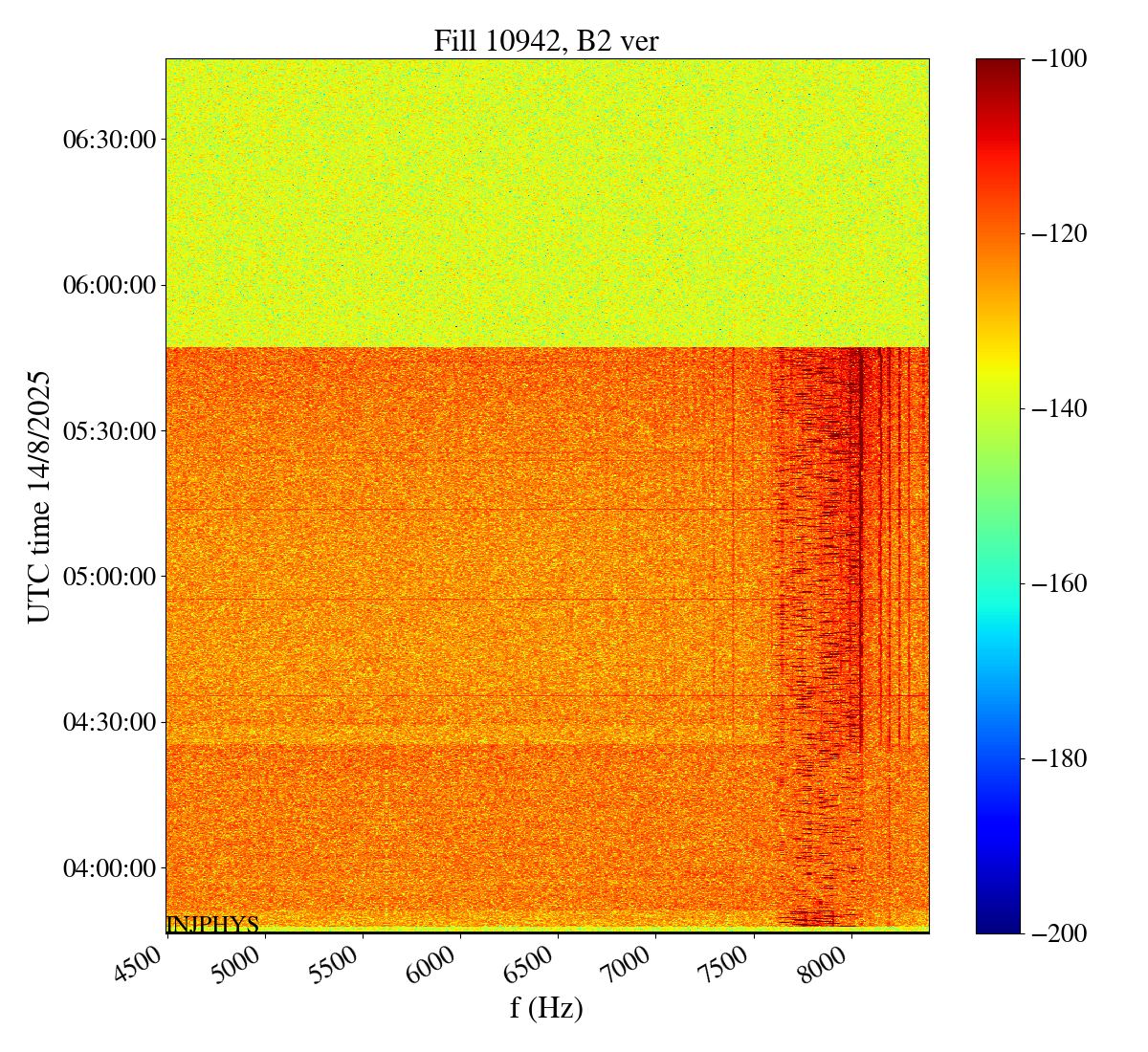Image resolution: width=1148 pixels, height=1052 pixels.
Task: Click the −180 colorbar tick label
Action: pyautogui.click(x=1054, y=758)
